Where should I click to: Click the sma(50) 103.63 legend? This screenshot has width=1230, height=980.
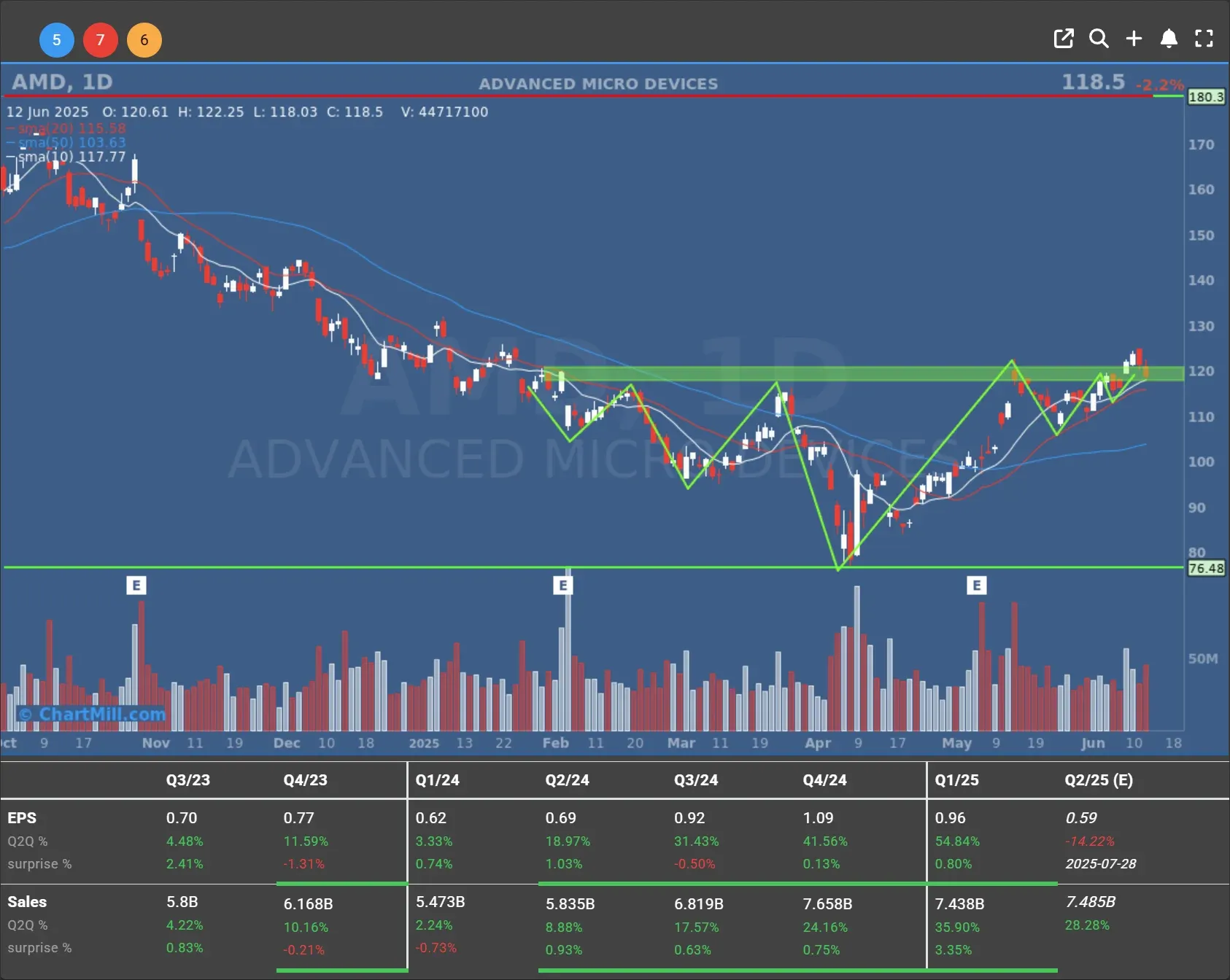tap(66, 142)
